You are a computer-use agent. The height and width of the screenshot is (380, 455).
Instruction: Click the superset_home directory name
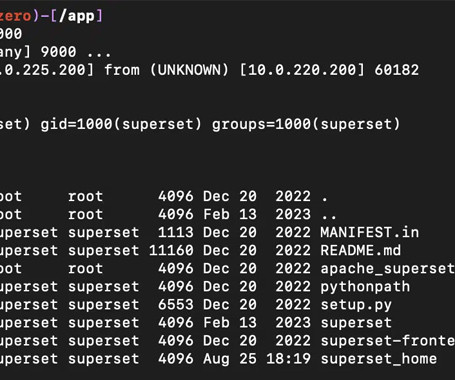379,359
